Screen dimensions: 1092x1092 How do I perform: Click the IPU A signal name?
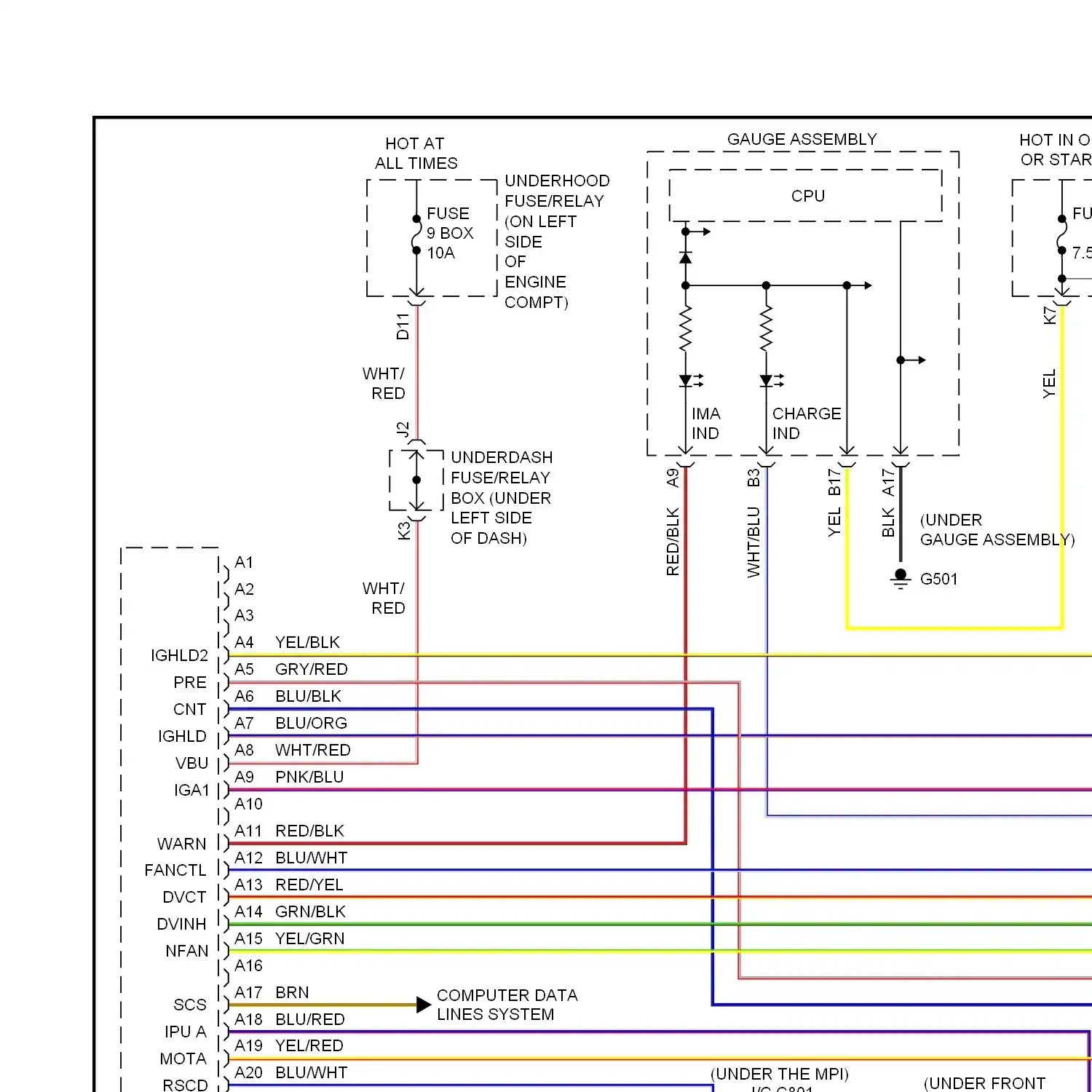click(185, 1032)
